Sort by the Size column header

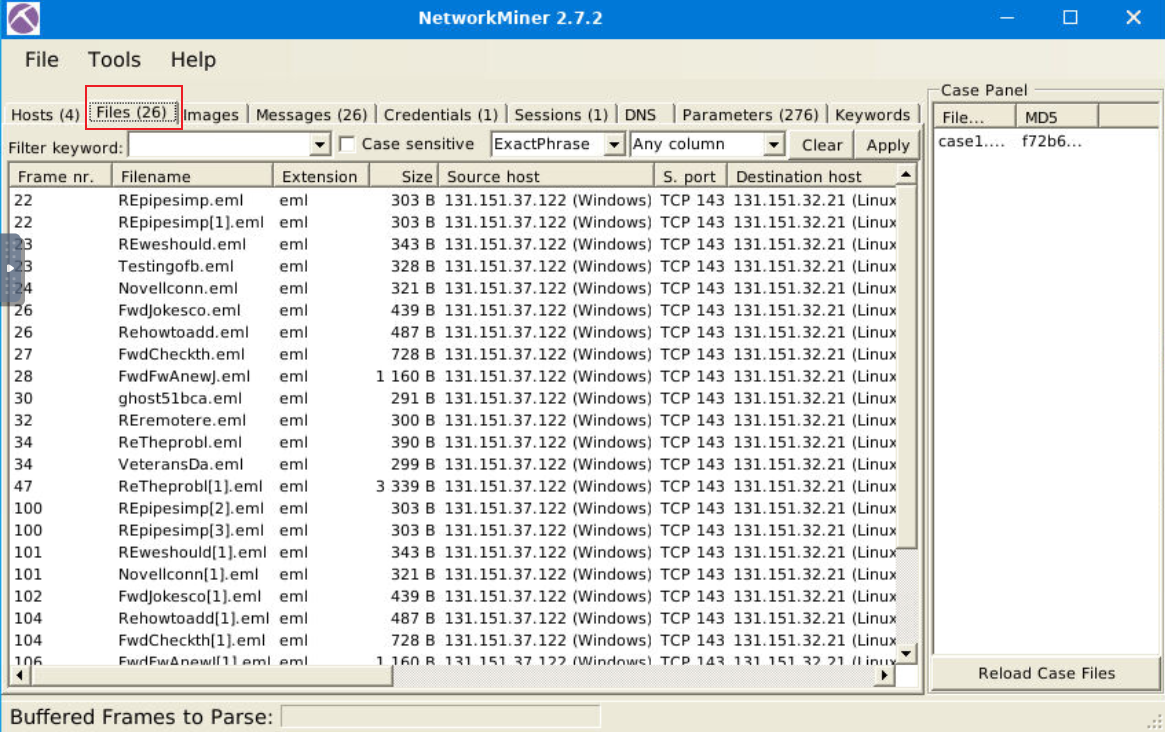404,176
